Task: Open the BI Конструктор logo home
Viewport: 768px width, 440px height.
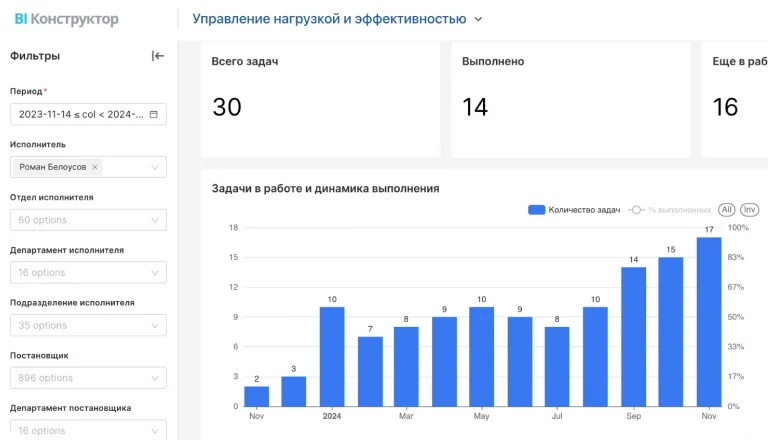Action: click(64, 19)
